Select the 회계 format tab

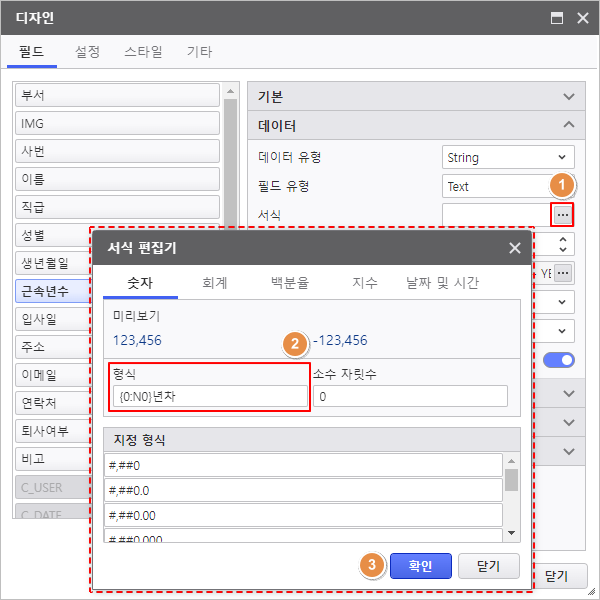click(213, 283)
